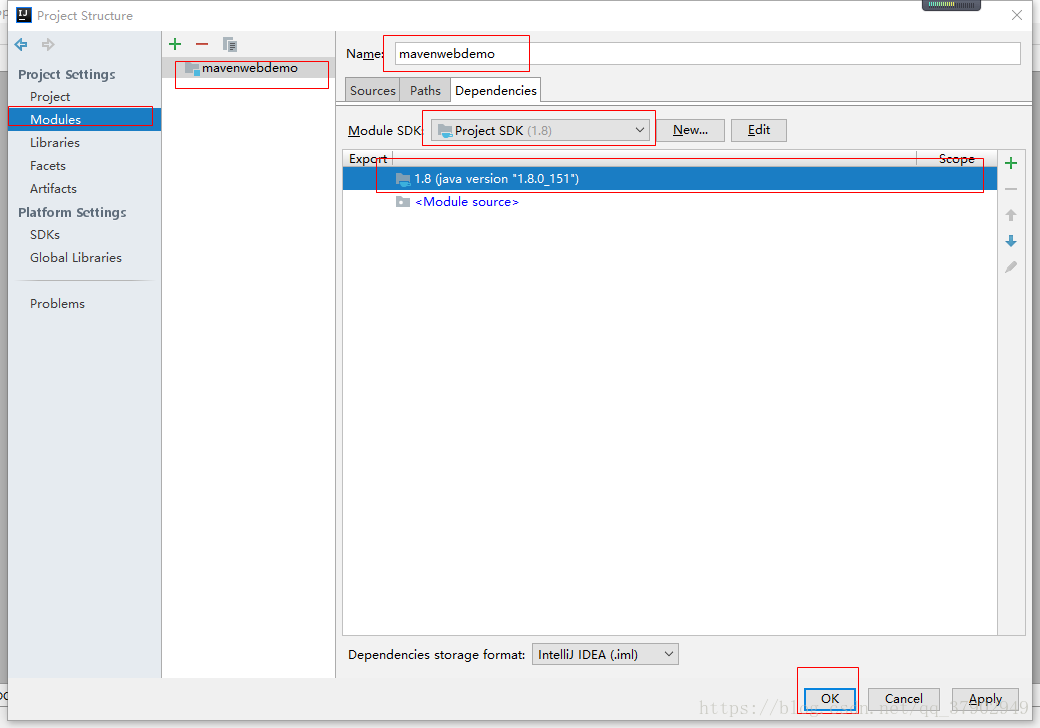
Task: Move dependency down arrow
Action: click(1011, 241)
